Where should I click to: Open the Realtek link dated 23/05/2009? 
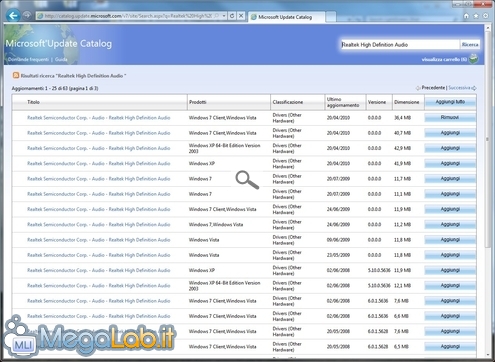click(99, 255)
